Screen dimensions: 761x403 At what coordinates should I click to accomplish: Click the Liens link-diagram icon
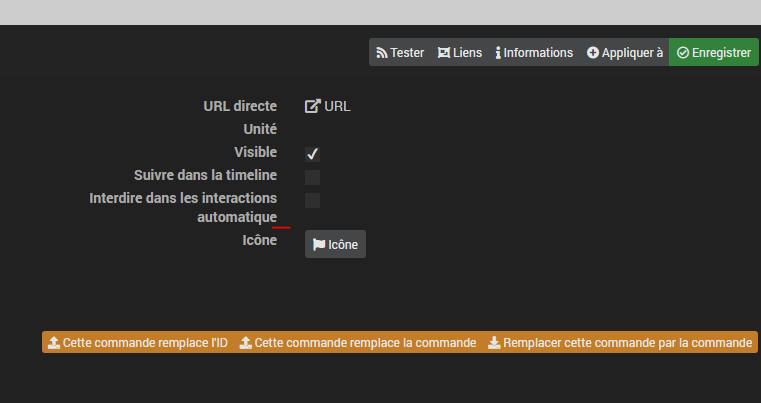point(444,52)
